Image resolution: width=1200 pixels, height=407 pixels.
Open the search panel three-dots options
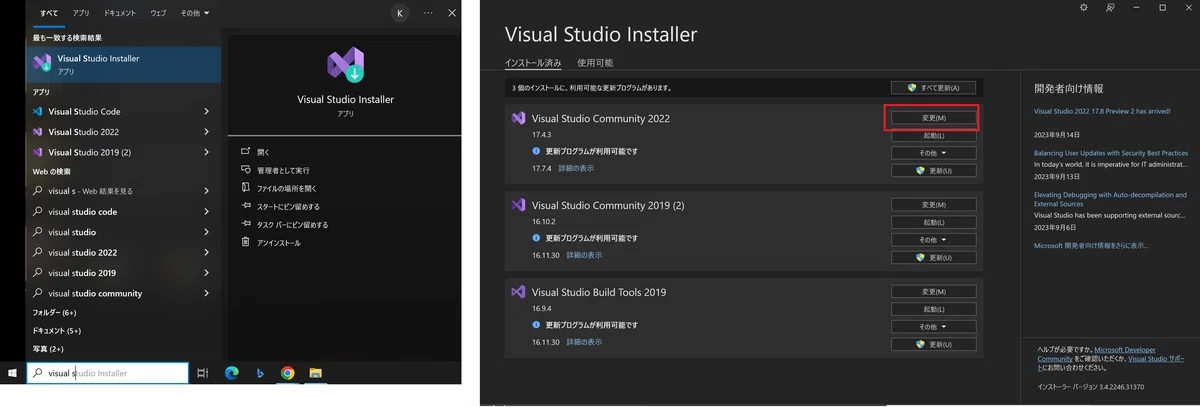[429, 13]
